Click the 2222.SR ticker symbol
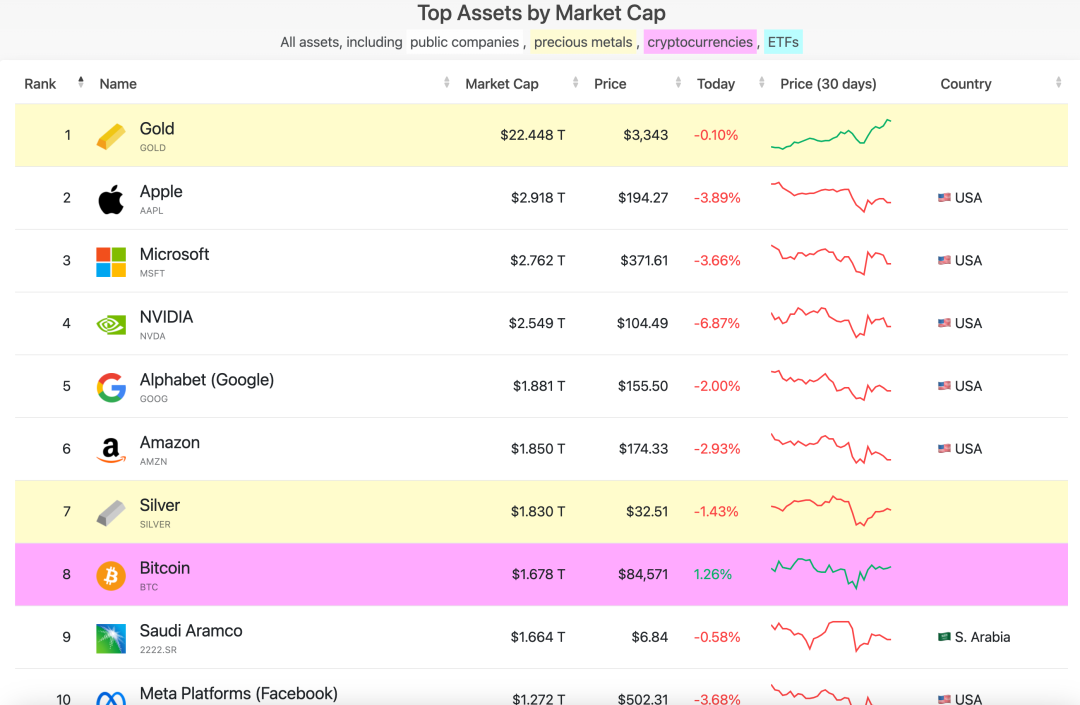Screen dimensions: 1080x705 tap(158, 649)
